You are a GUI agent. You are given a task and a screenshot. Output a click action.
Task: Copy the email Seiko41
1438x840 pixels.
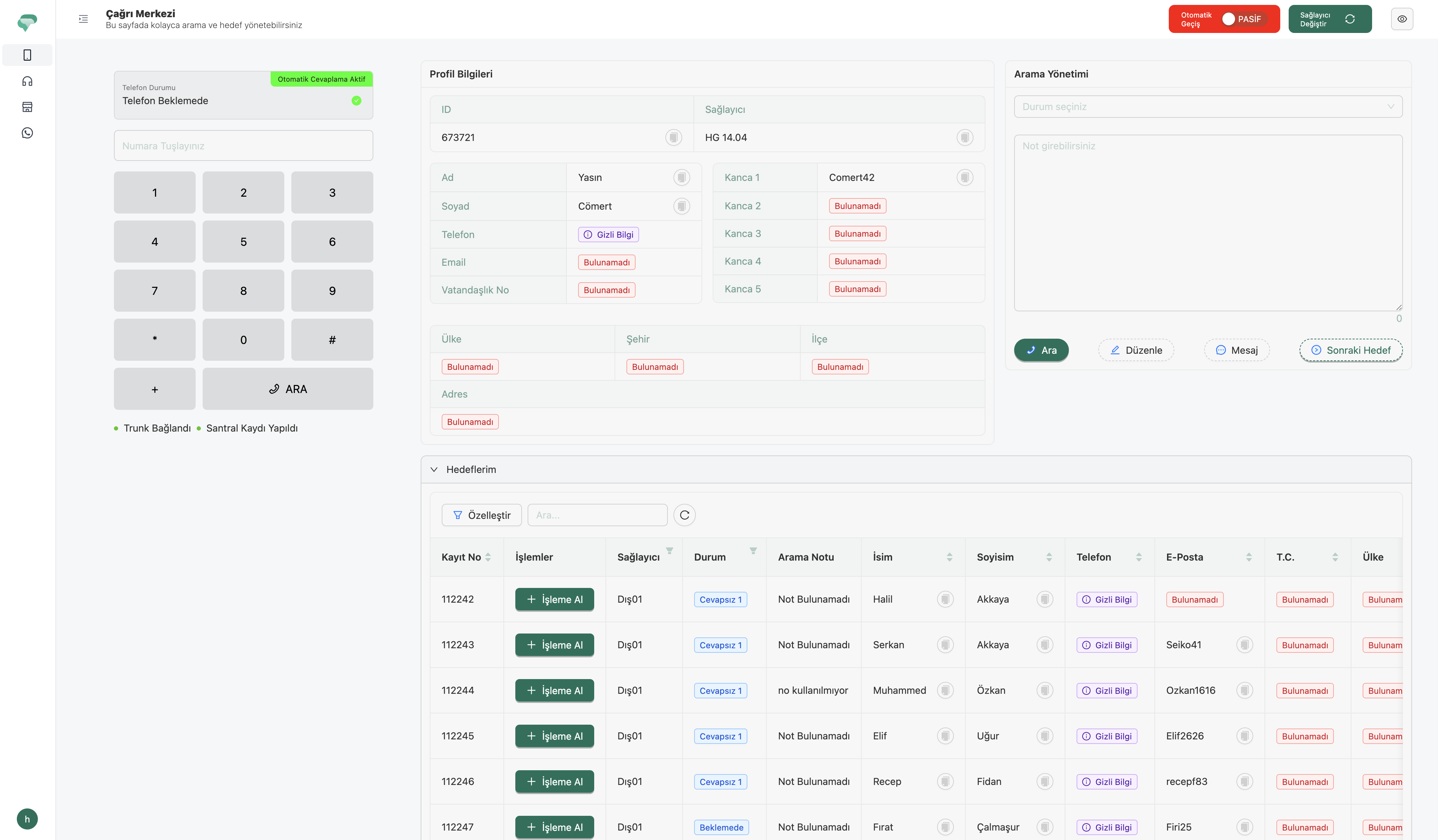pyautogui.click(x=1244, y=645)
